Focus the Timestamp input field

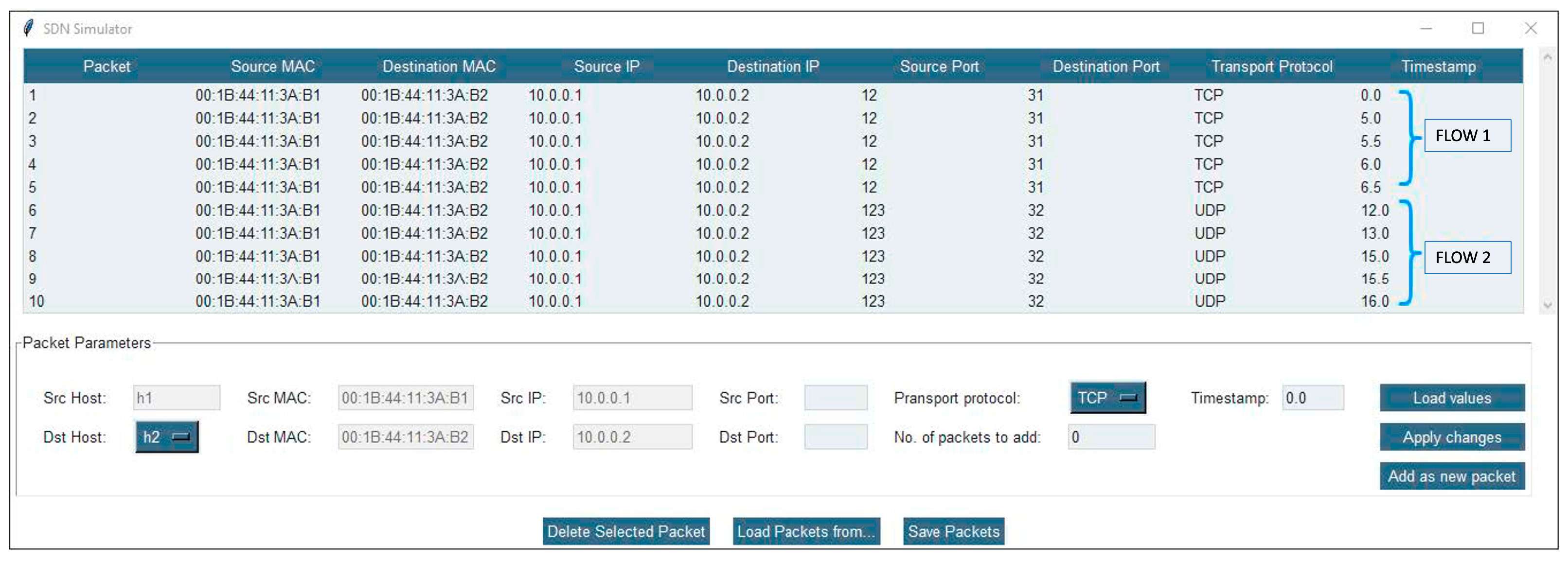[1312, 398]
